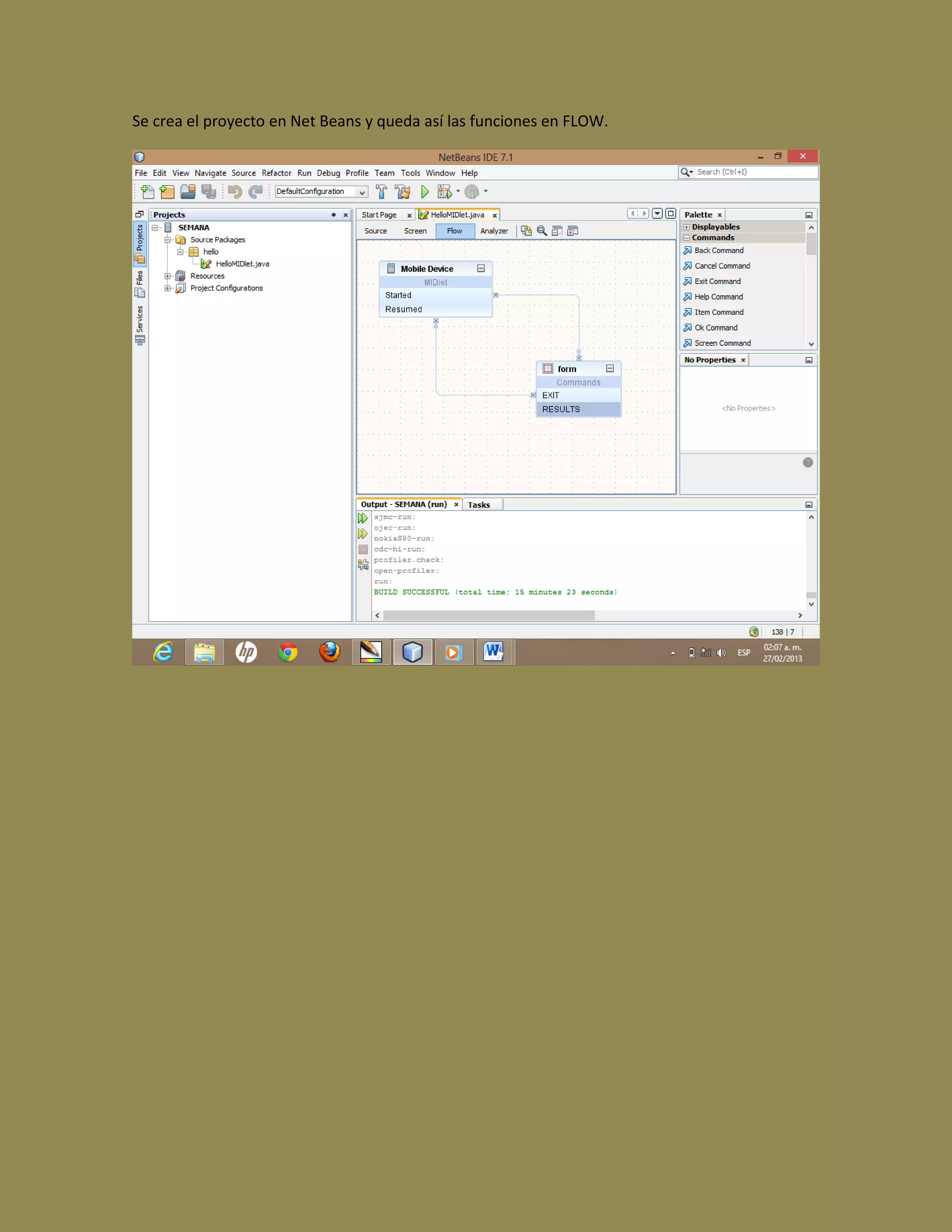The image size is (952, 1232).
Task: Open the Debug Project dropdown arrow
Action: pos(458,191)
